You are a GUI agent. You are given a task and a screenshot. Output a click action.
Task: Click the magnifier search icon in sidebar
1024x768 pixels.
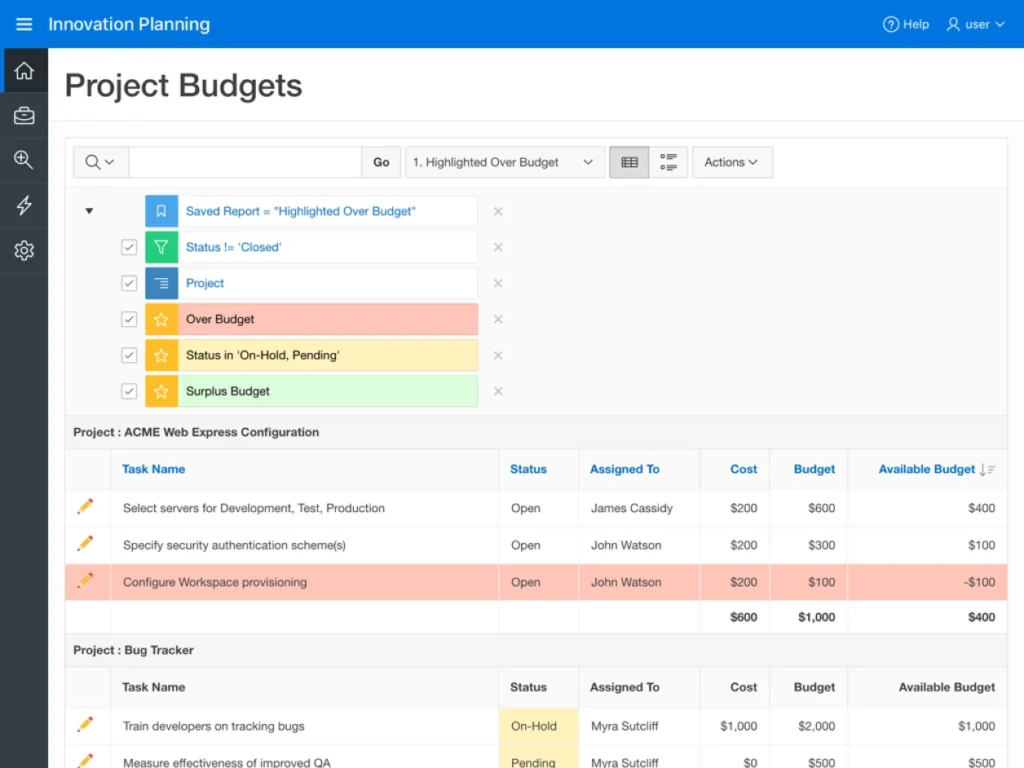tap(24, 161)
